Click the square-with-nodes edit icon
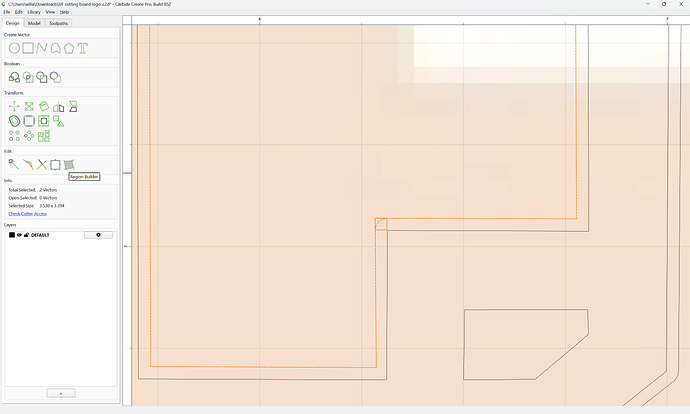Screen dimensions: 690x414 [55, 165]
